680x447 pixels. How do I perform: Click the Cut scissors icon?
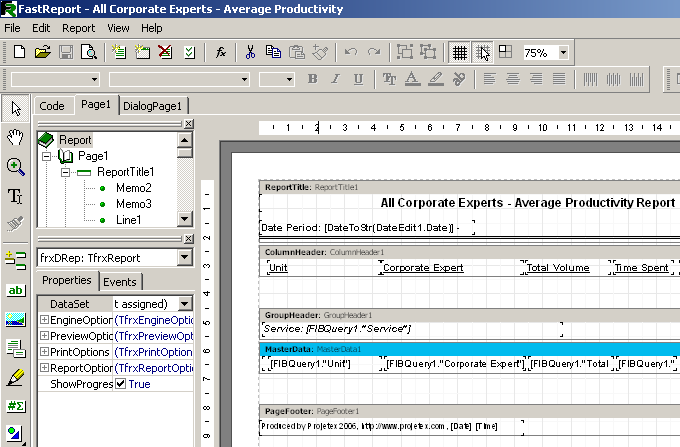click(x=250, y=52)
